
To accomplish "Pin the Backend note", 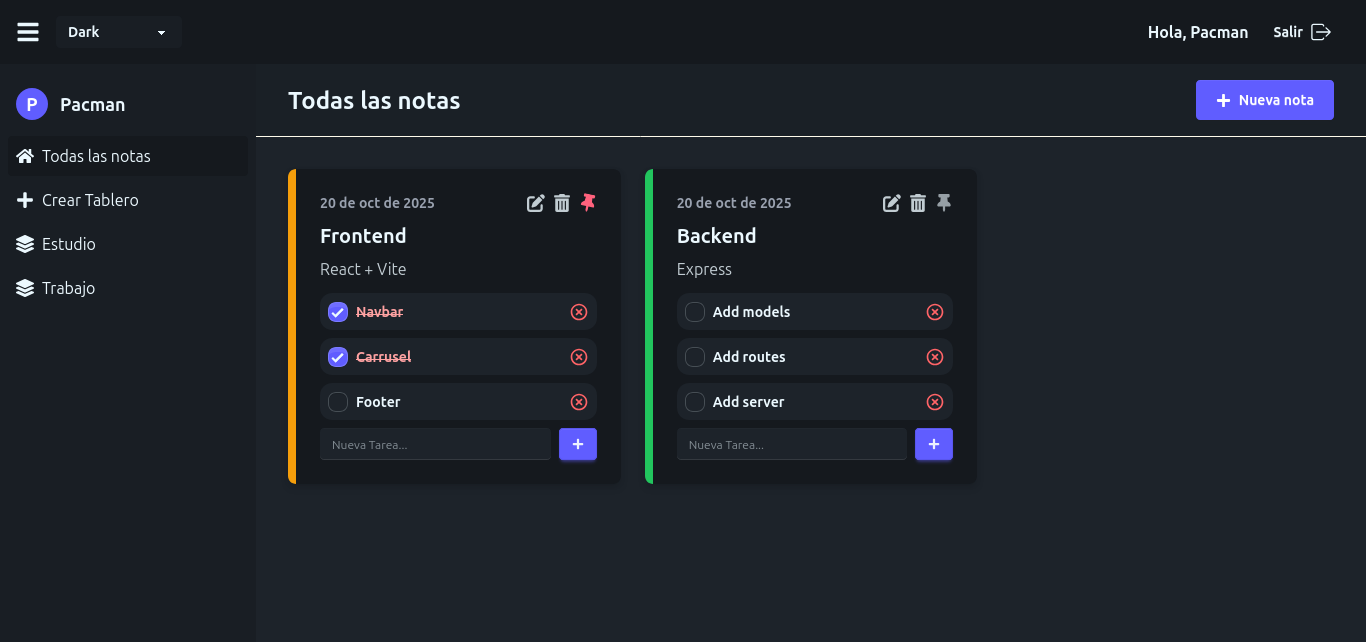I will pyautogui.click(x=944, y=202).
